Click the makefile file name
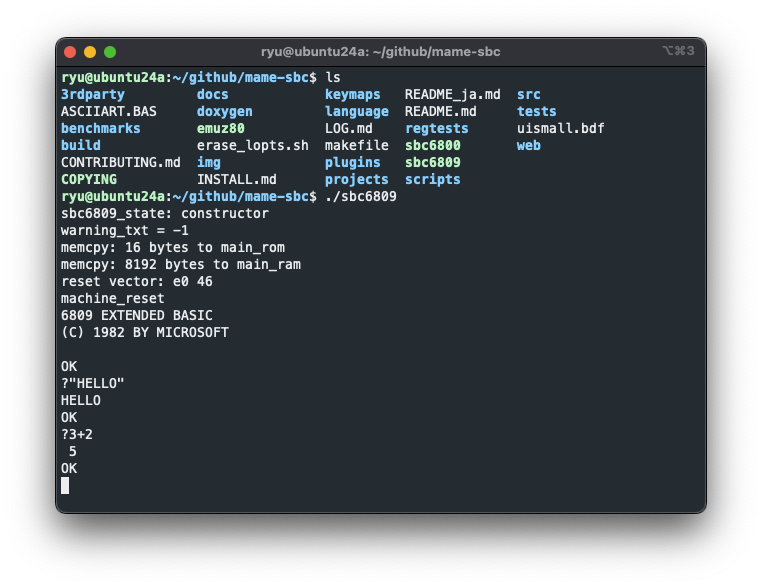Image resolution: width=762 pixels, height=587 pixels. [357, 145]
